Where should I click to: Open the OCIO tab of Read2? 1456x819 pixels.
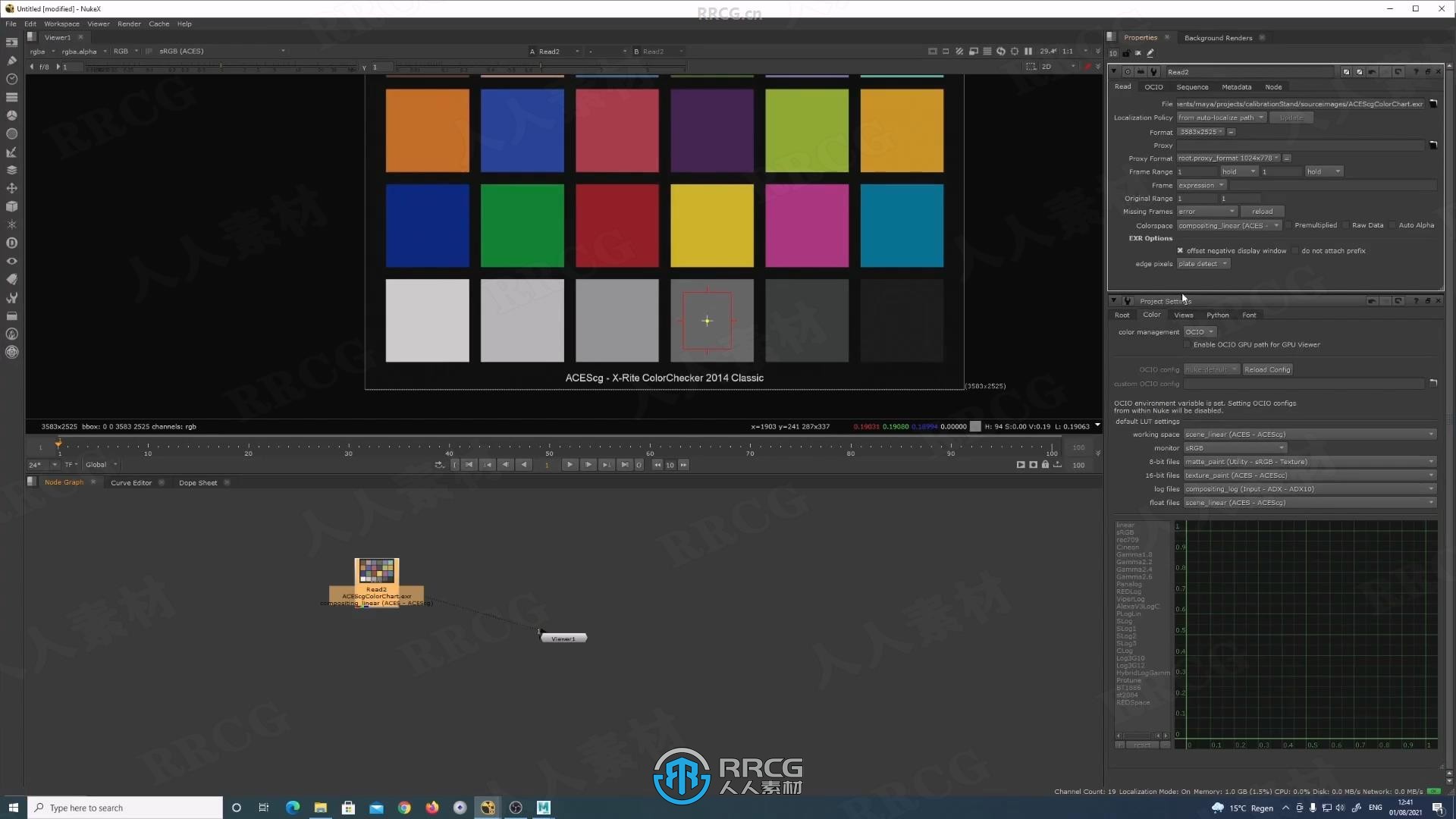(1153, 87)
